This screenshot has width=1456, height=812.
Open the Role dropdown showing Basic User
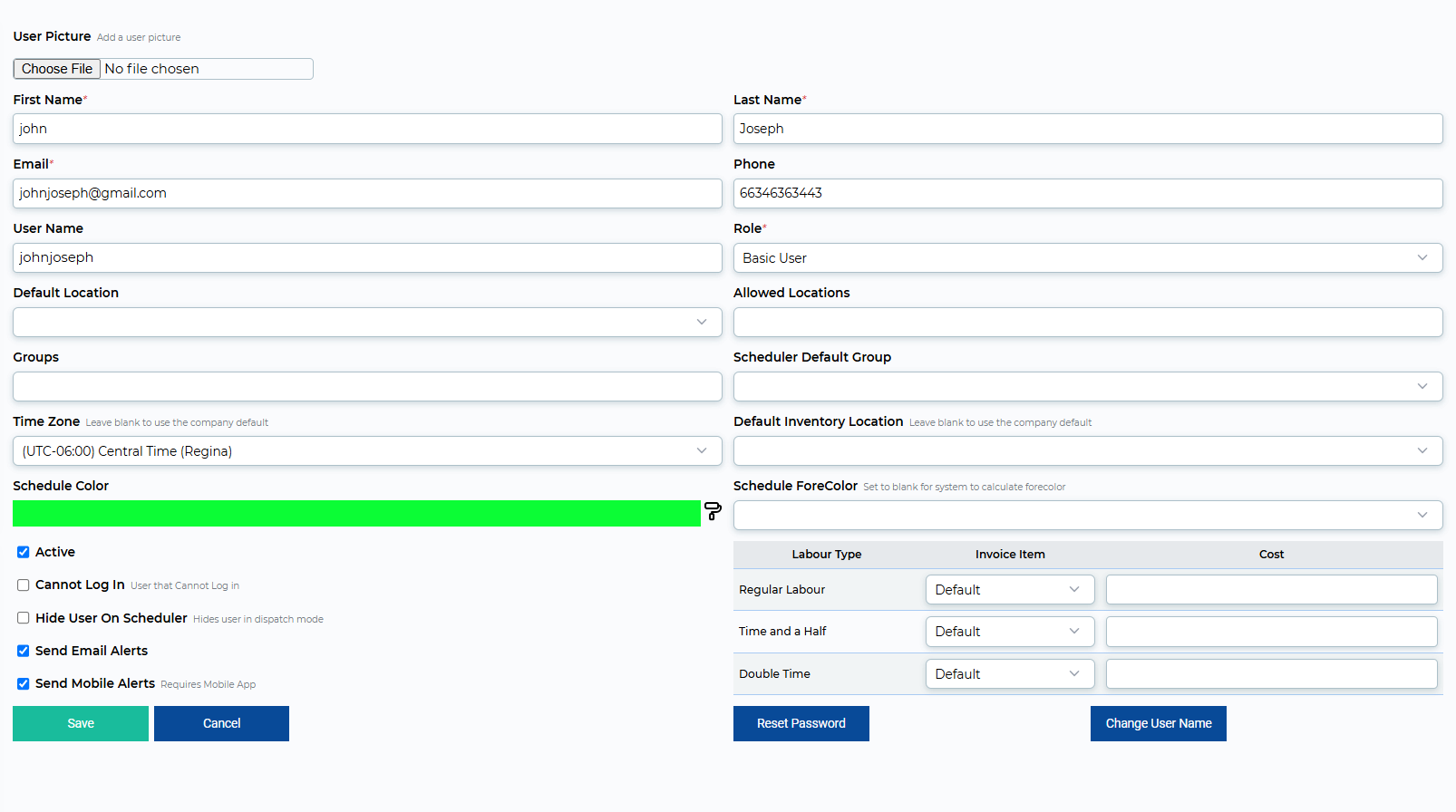coord(1088,258)
